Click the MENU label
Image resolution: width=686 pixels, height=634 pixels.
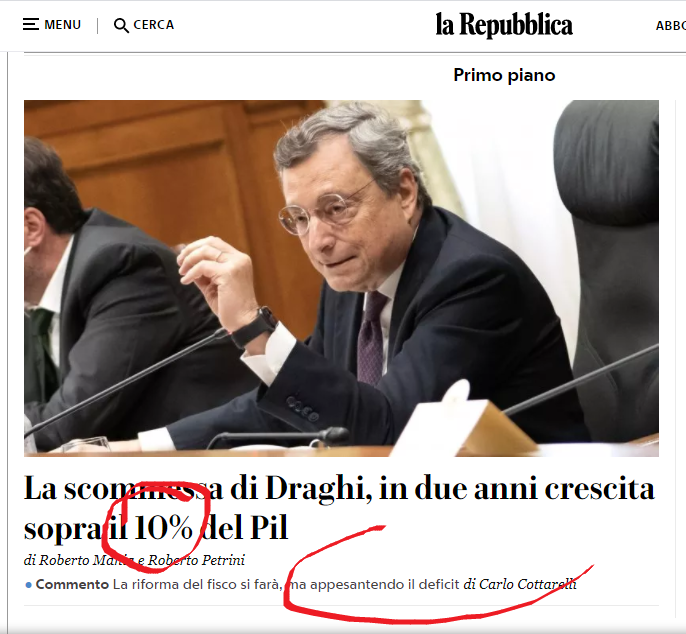pos(63,25)
